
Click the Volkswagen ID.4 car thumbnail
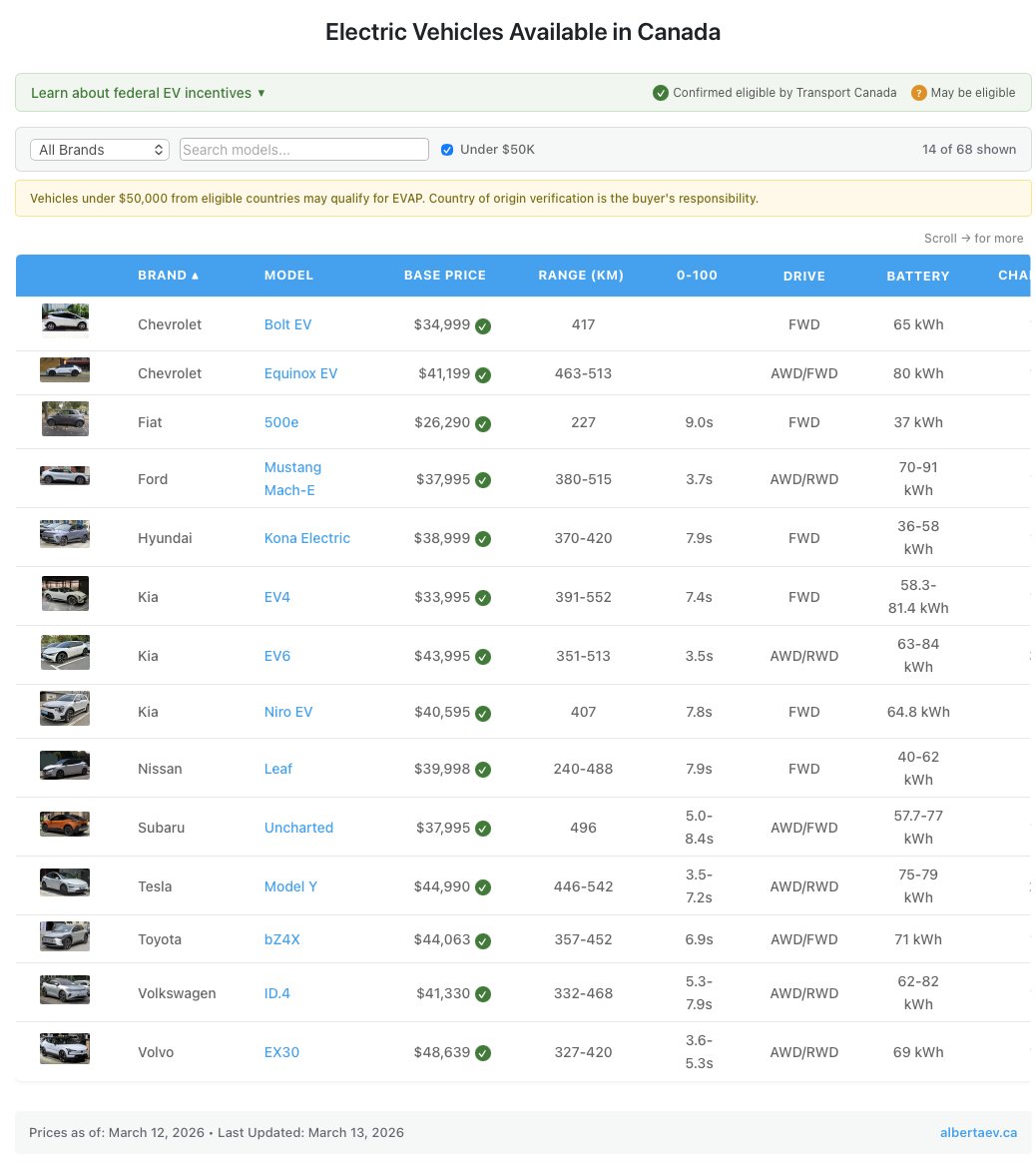tap(65, 989)
